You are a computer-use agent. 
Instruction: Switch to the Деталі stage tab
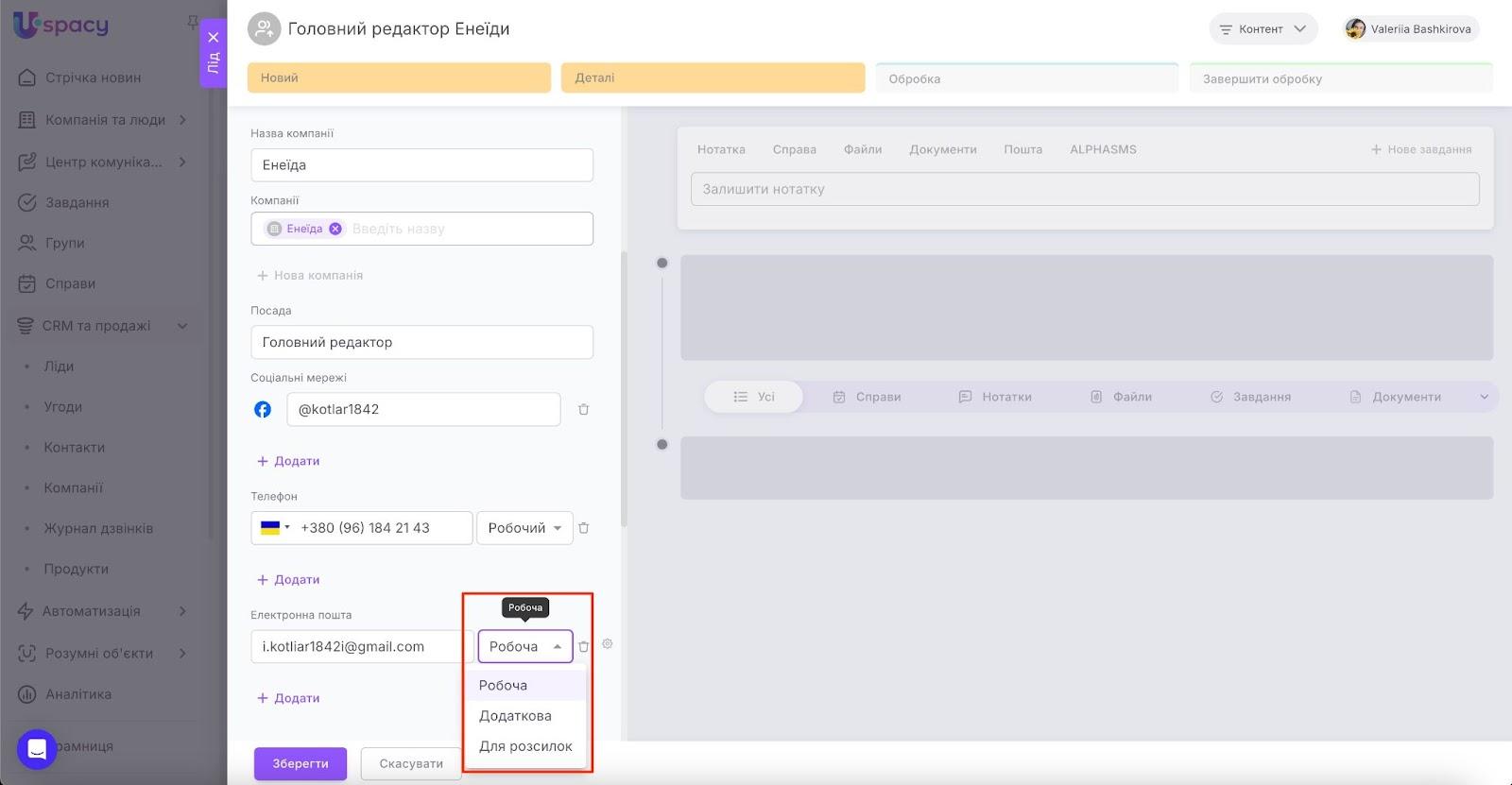[713, 77]
